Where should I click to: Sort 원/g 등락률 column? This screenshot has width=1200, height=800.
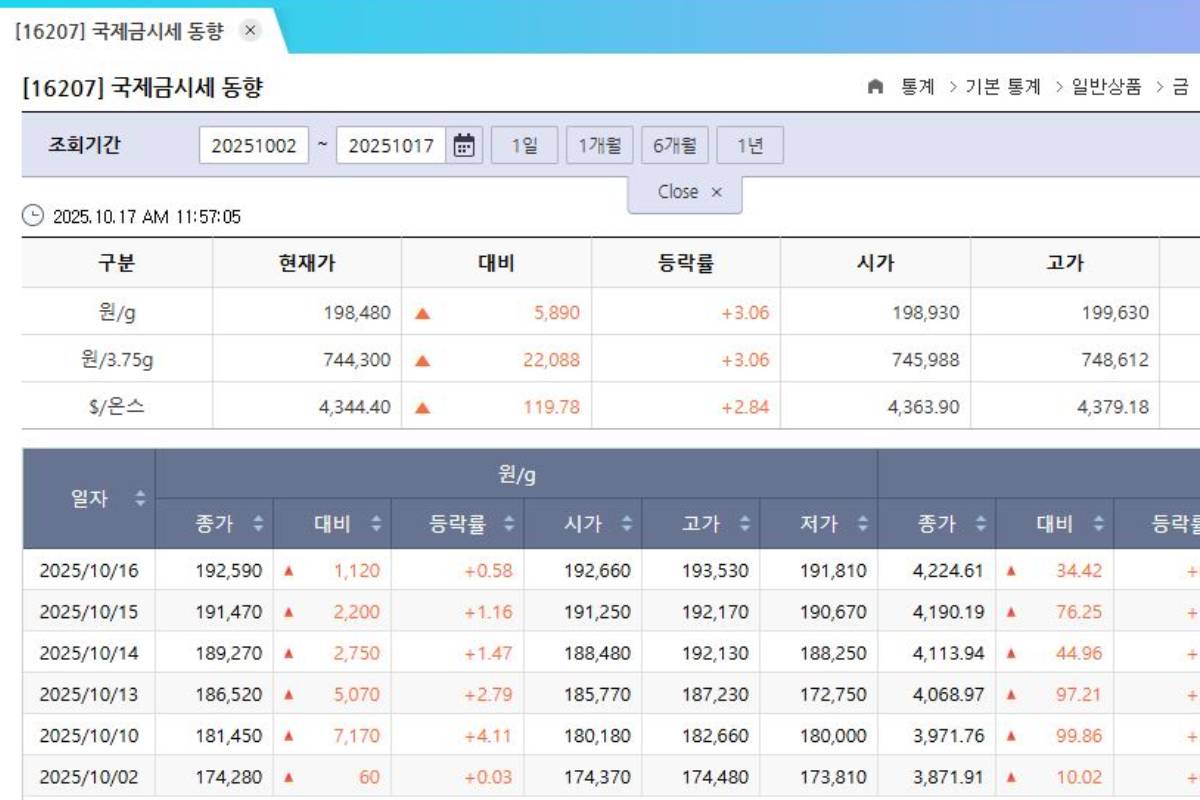pyautogui.click(x=508, y=523)
